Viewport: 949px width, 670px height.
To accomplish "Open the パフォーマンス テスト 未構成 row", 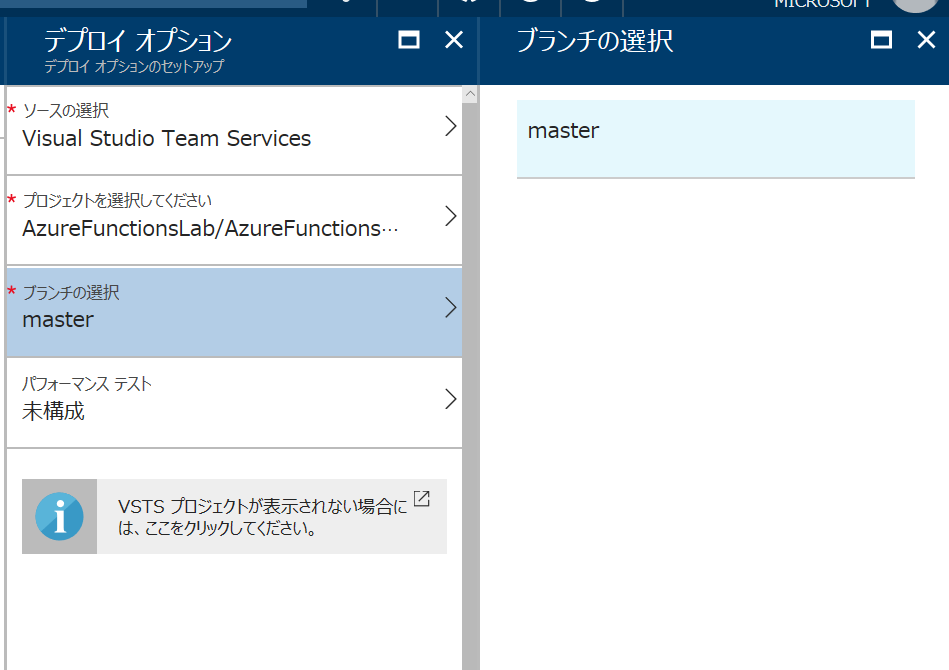I will click(234, 403).
